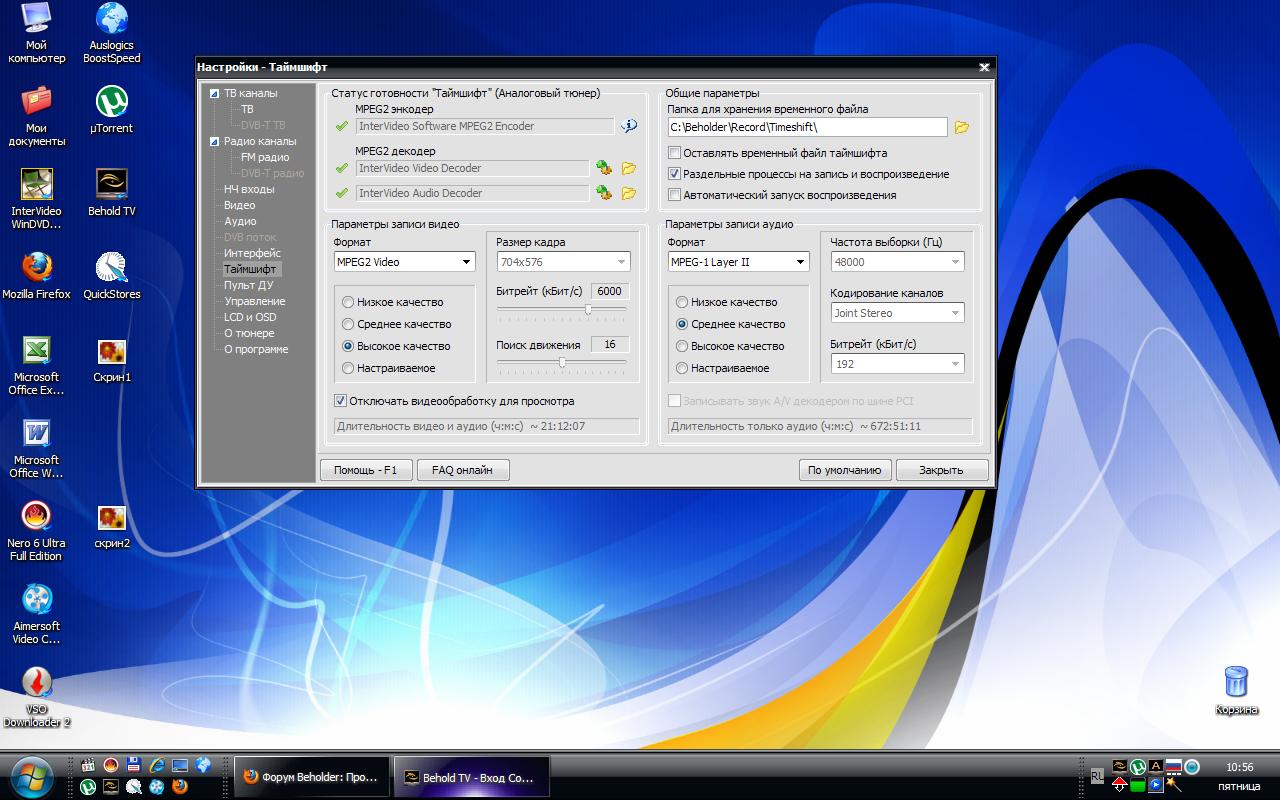Toggle automatic playback start checkbox
The image size is (1280, 800).
[675, 195]
